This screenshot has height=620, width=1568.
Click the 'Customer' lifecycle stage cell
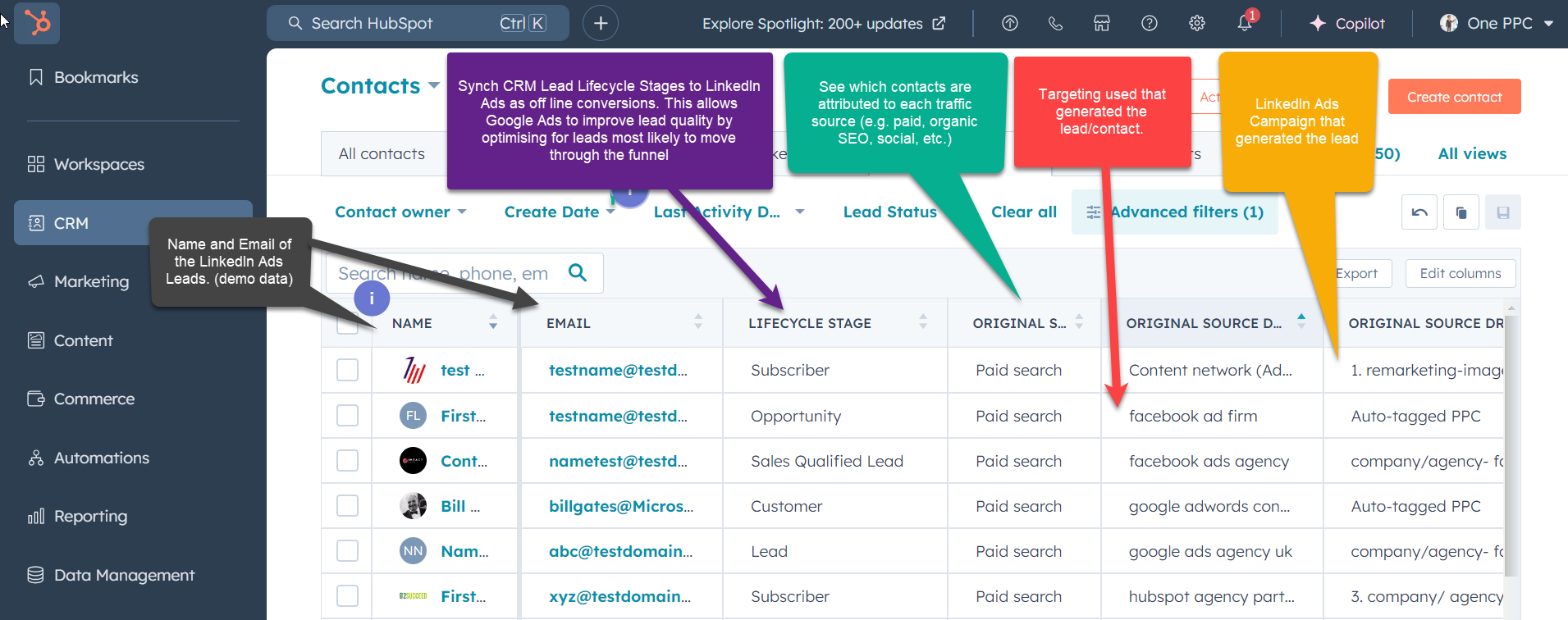786,506
